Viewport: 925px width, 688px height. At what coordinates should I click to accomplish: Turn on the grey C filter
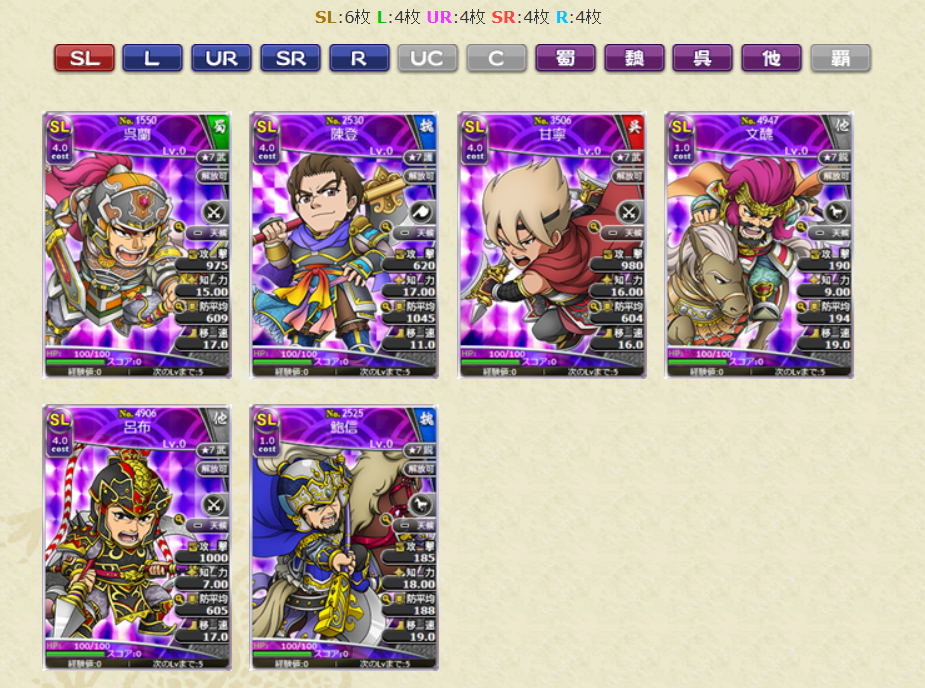[496, 58]
